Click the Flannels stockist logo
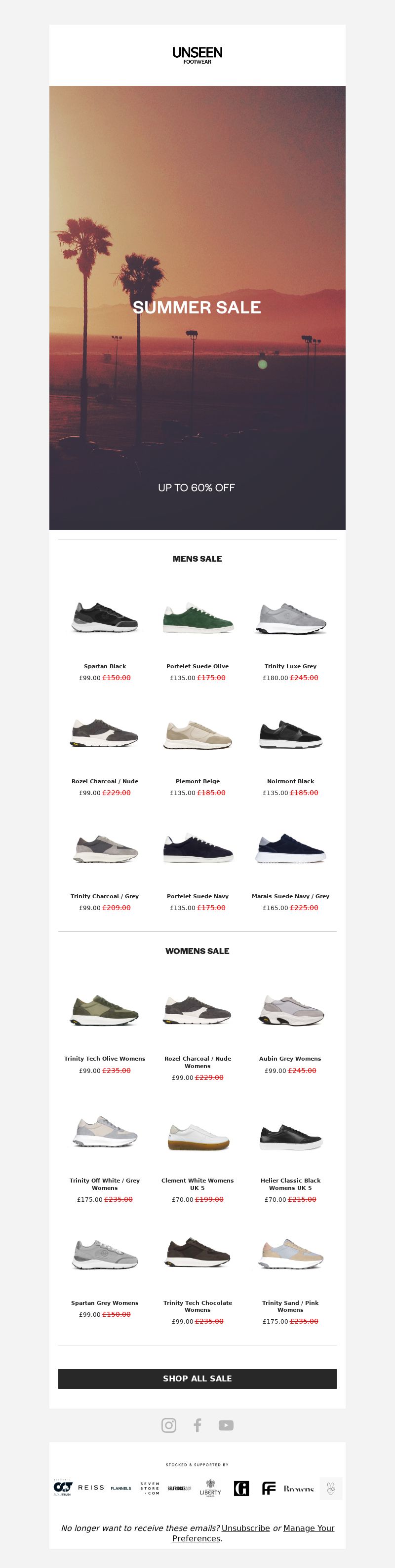Image resolution: width=395 pixels, height=1568 pixels. pyautogui.click(x=120, y=1488)
